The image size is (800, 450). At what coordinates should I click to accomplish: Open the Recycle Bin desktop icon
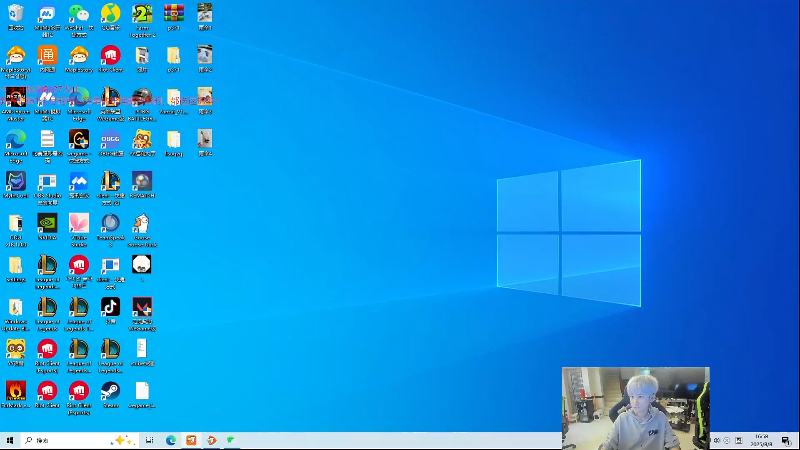coord(16,13)
